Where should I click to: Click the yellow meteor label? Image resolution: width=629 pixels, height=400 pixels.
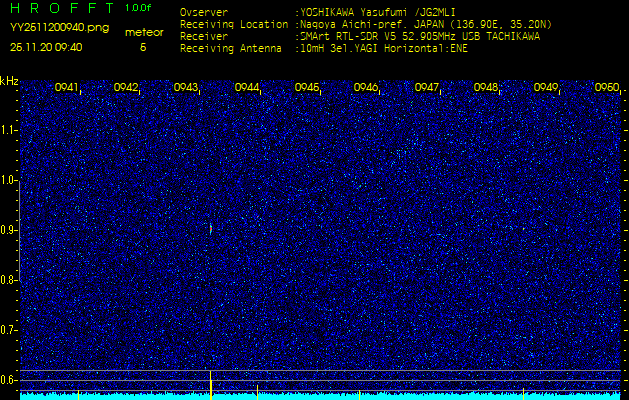(144, 32)
